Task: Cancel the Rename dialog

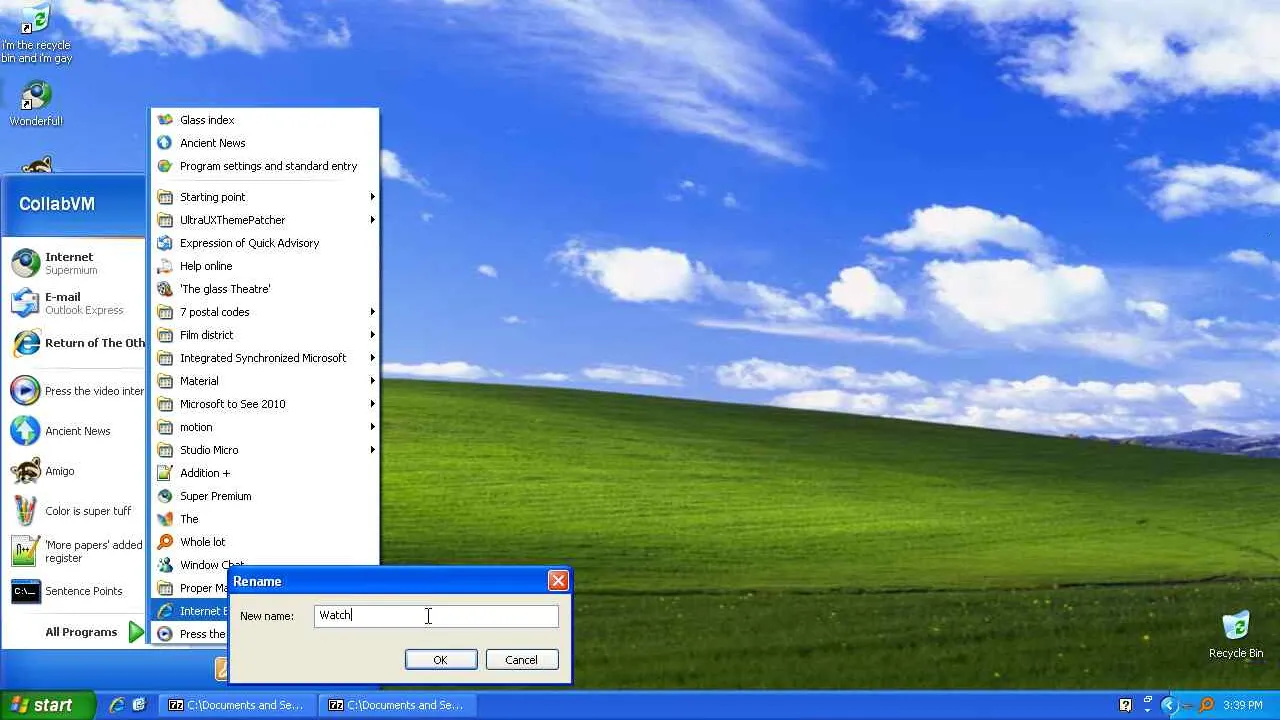Action: point(521,660)
